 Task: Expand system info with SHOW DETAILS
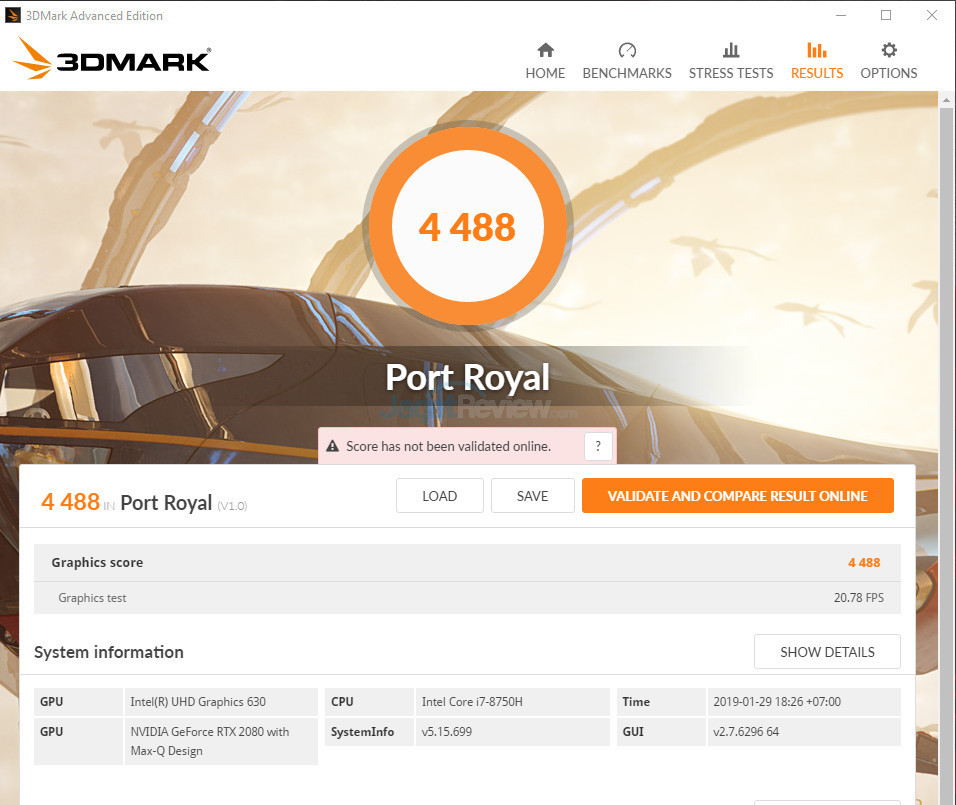827,652
